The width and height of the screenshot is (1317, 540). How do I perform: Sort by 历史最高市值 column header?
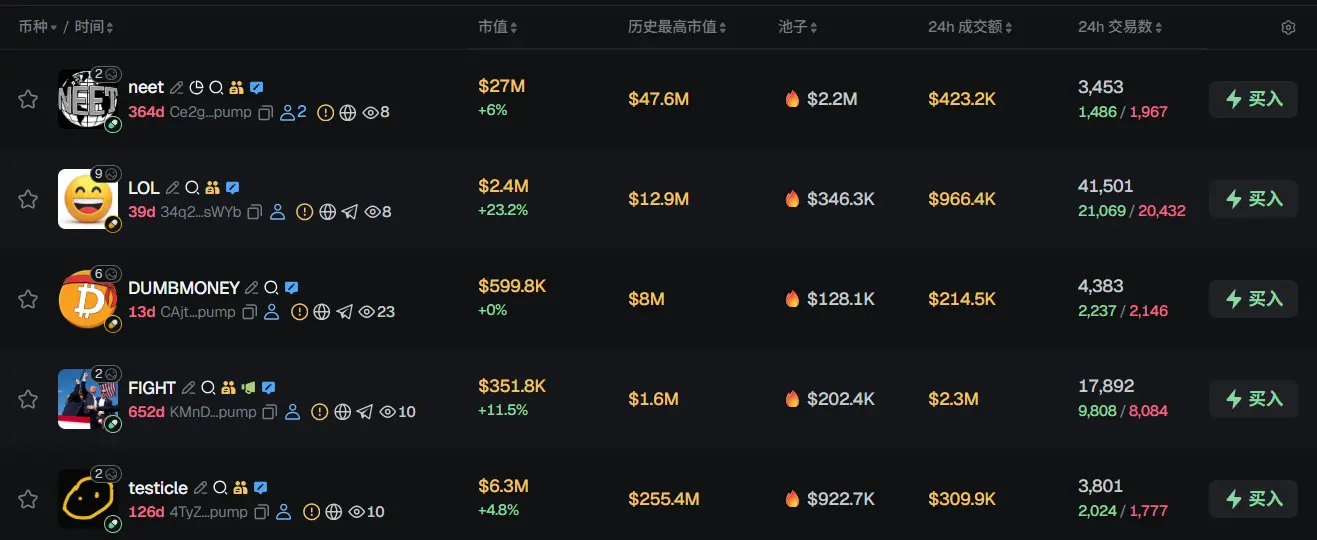coord(677,27)
